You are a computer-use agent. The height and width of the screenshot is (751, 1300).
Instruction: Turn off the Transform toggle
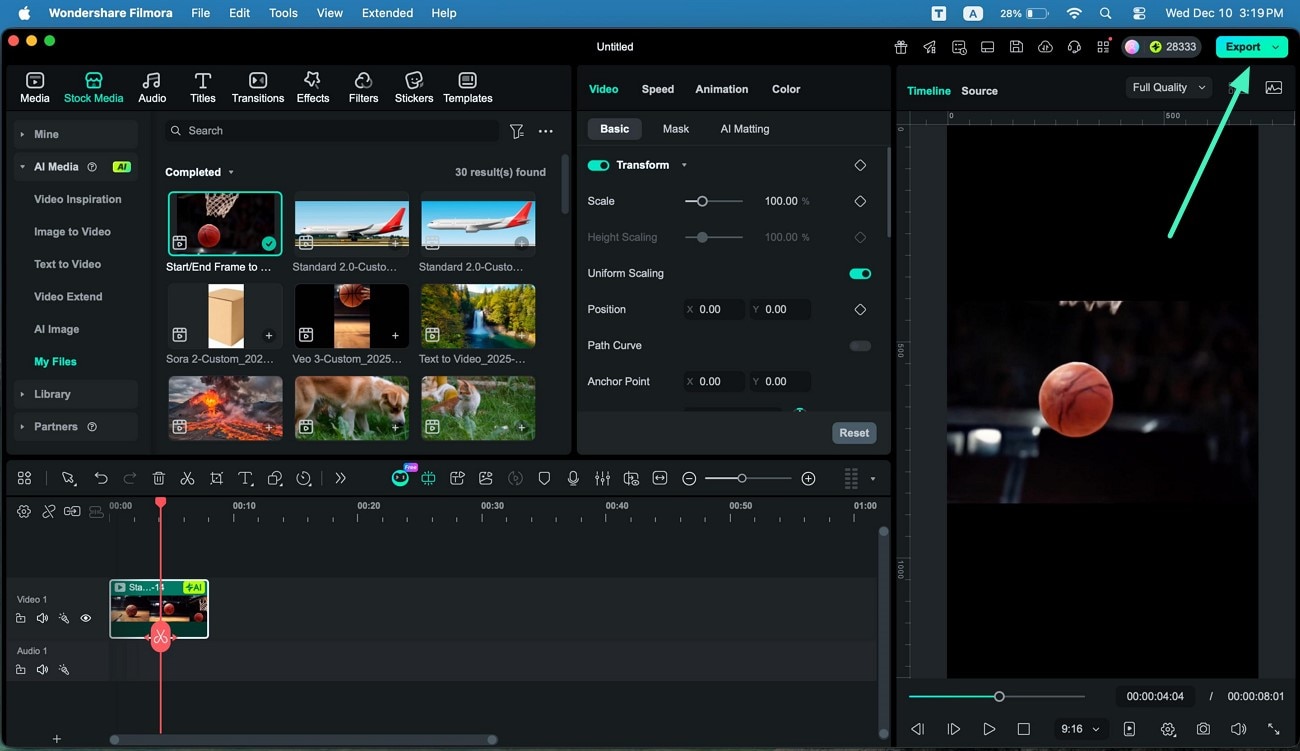point(599,165)
